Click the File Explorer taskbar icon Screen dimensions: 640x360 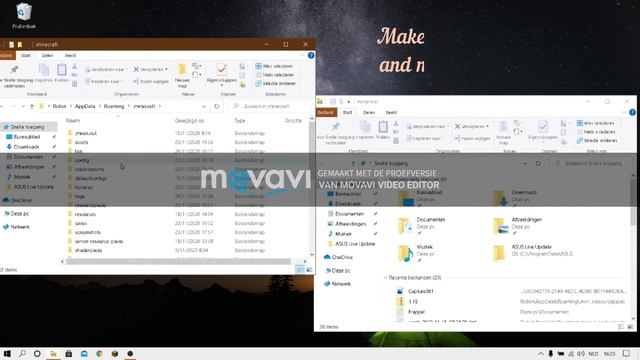coord(53,353)
